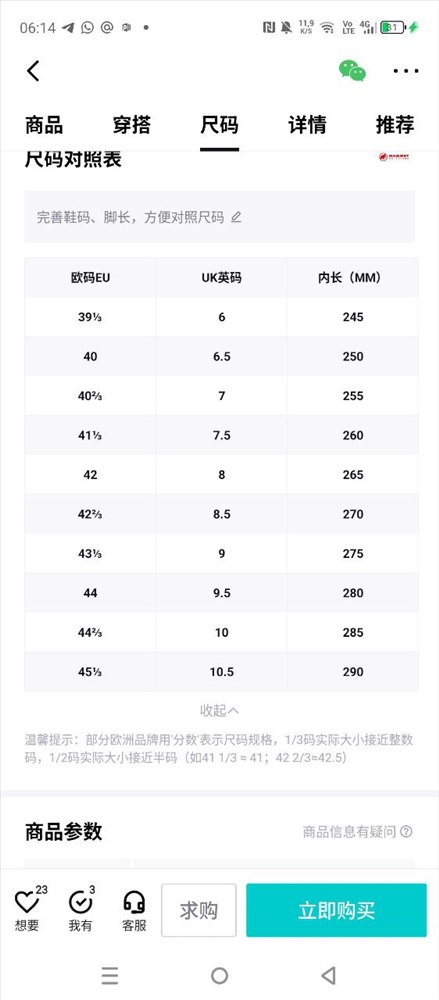Tap the question mark next to 商品信息有疑问

click(x=406, y=832)
